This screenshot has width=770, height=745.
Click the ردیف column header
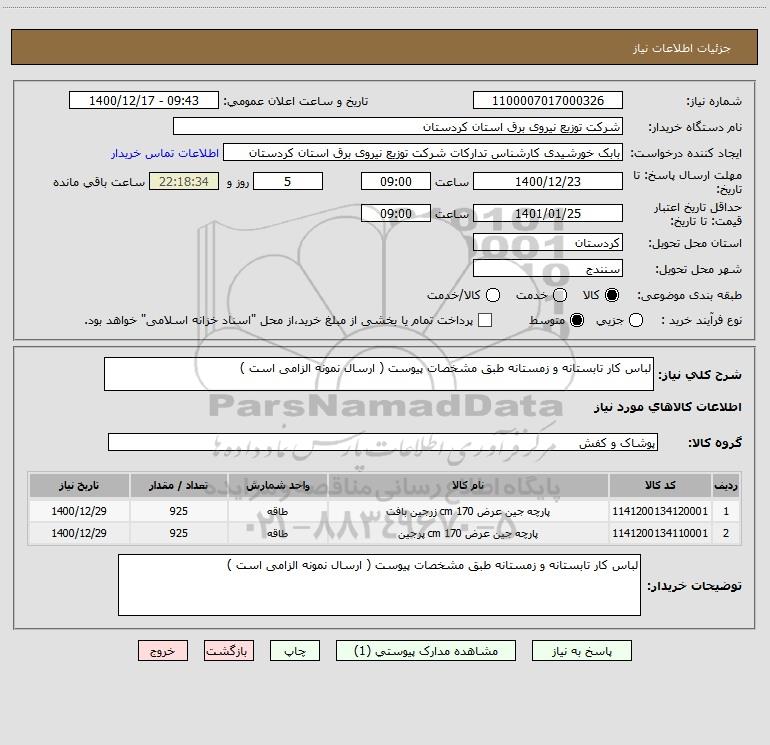(726, 486)
